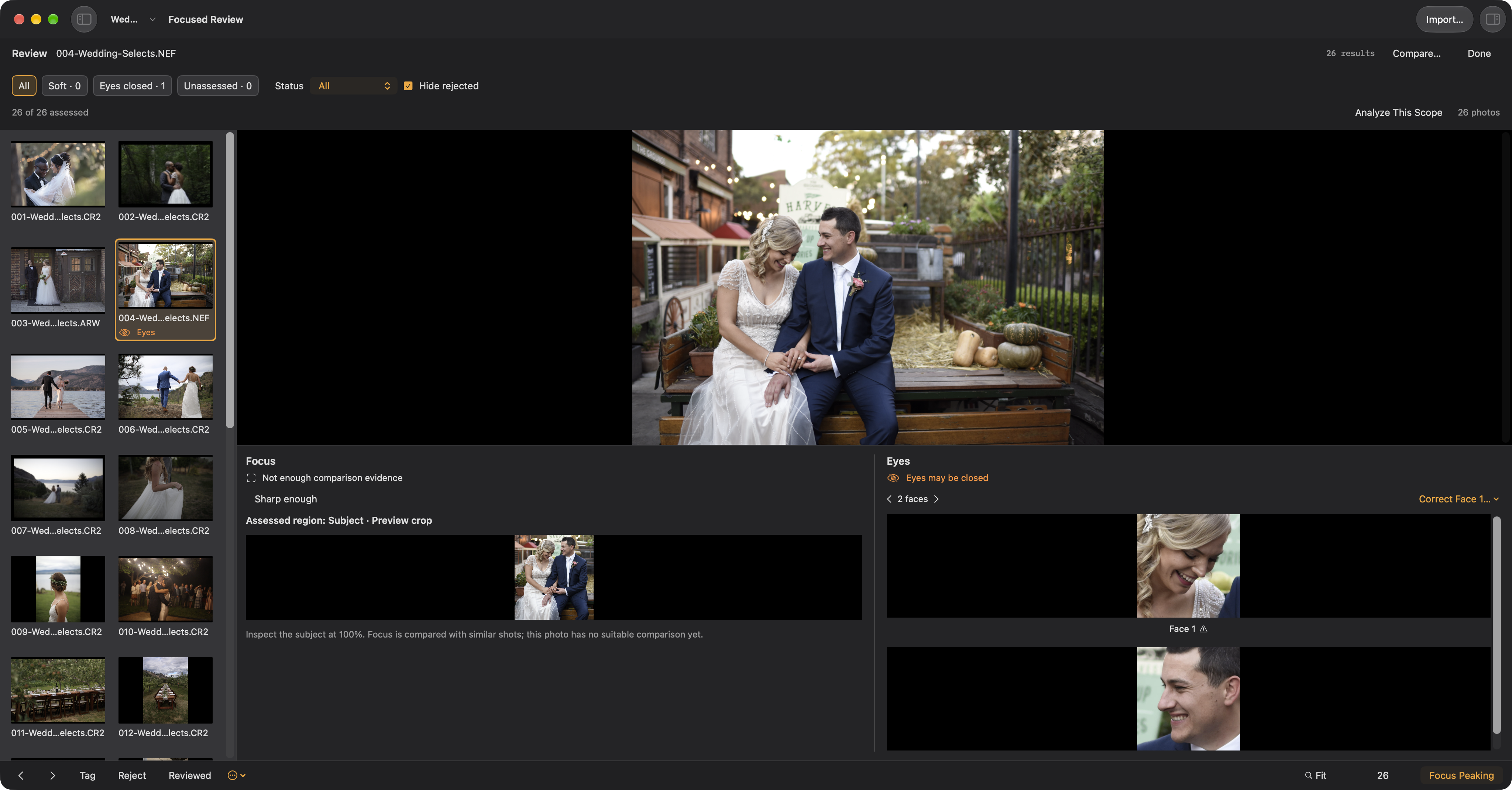Click the Face 1 warning triangle icon
1512x790 pixels.
[x=1203, y=629]
